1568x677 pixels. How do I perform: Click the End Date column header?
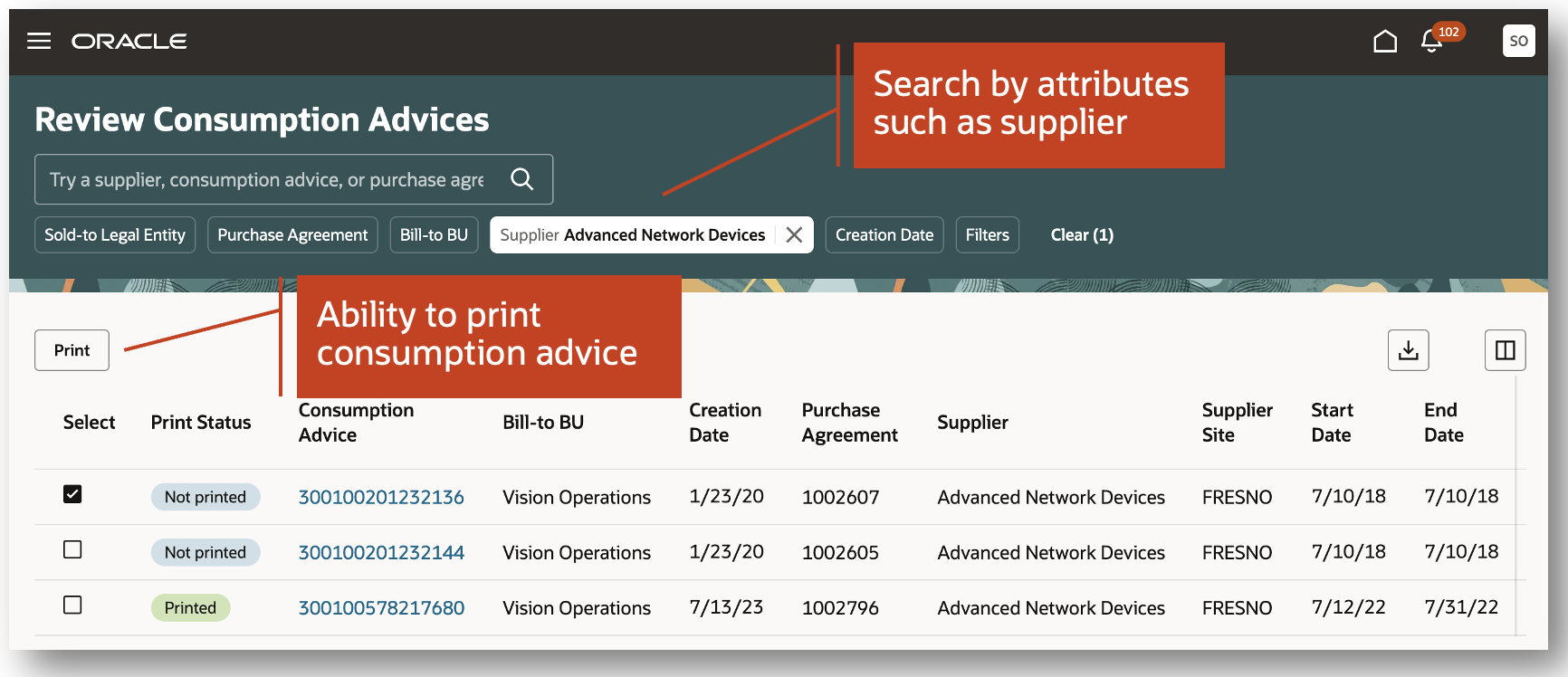coord(1443,422)
